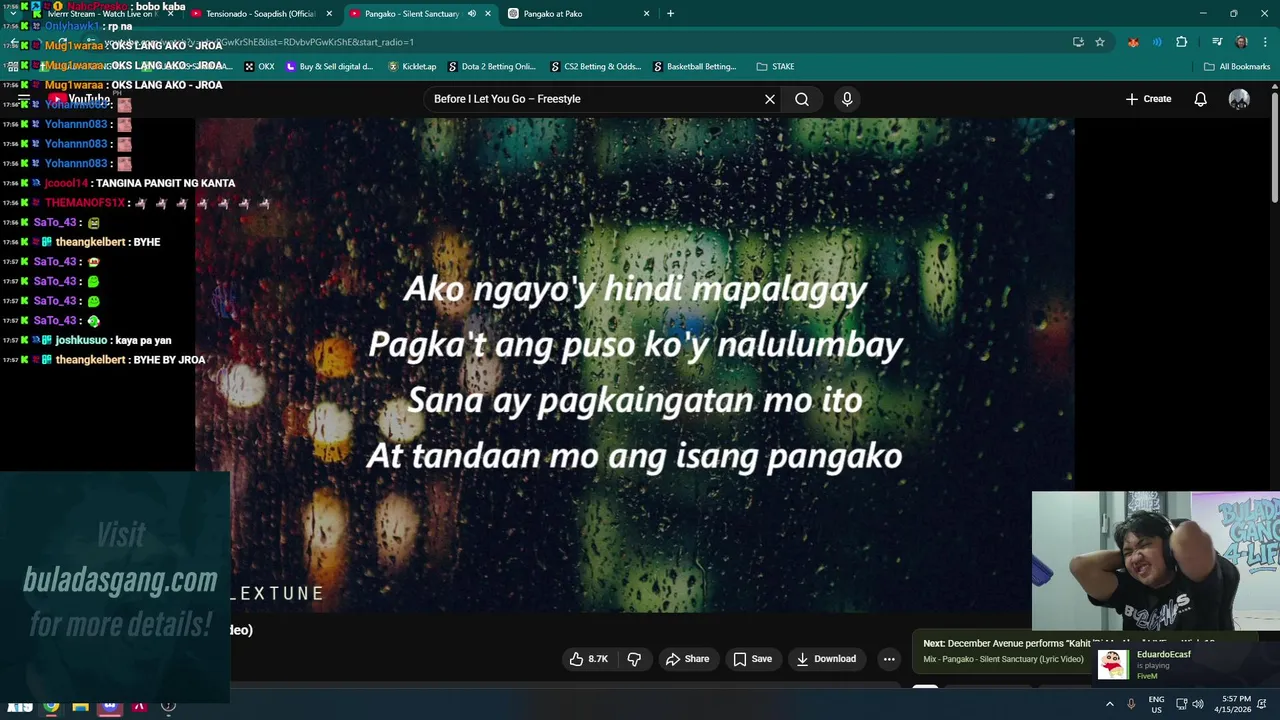This screenshot has height=720, width=1280.
Task: Click the YouTube search magnifier button
Action: 802,99
